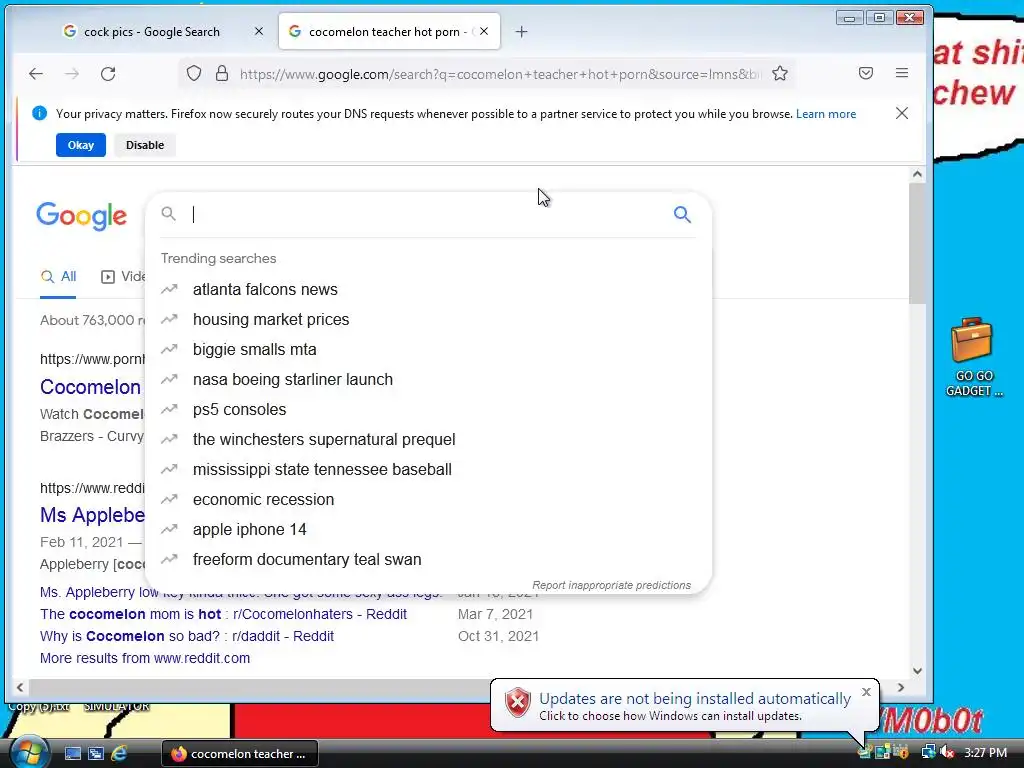Go back with the browser back arrow
Image resolution: width=1024 pixels, height=768 pixels.
(x=36, y=74)
